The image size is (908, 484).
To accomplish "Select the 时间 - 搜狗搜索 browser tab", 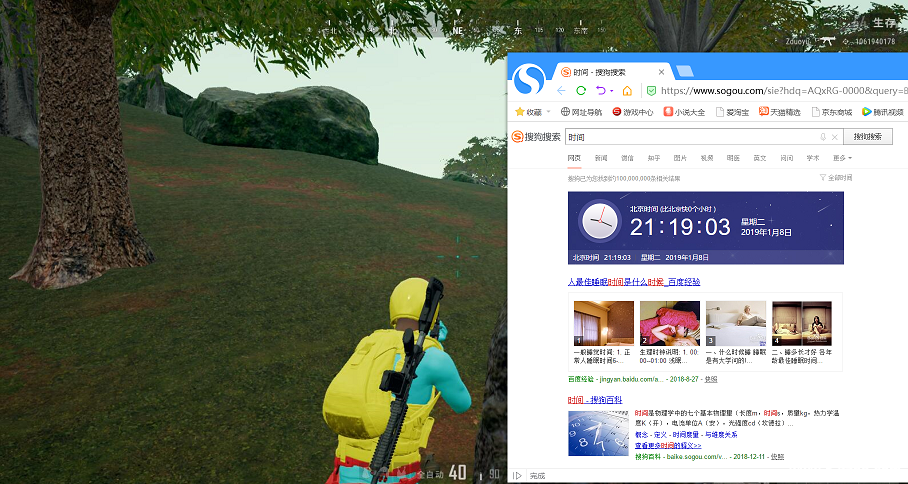I will point(612,72).
